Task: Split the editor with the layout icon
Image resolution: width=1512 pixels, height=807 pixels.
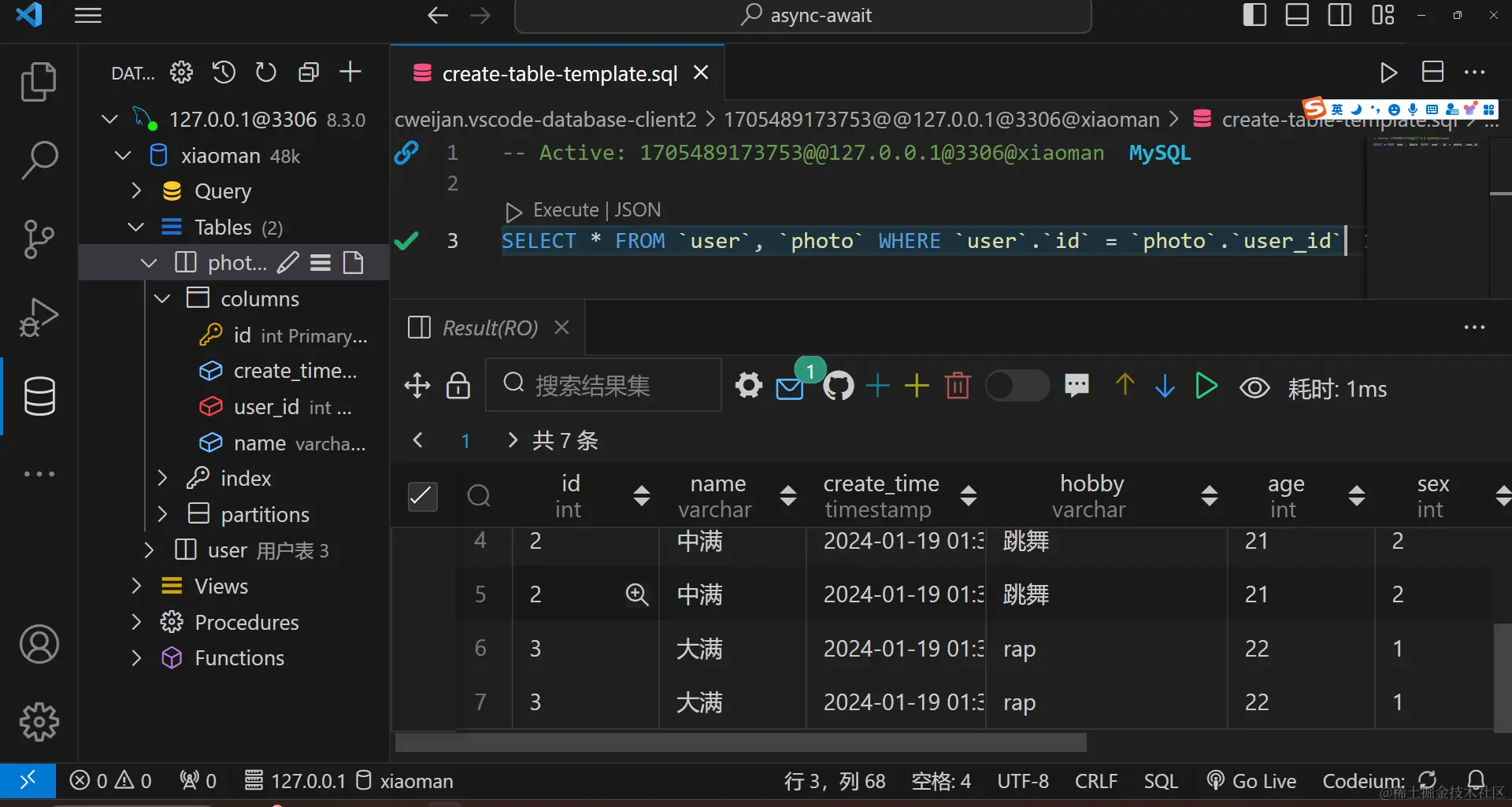Action: pyautogui.click(x=1432, y=72)
